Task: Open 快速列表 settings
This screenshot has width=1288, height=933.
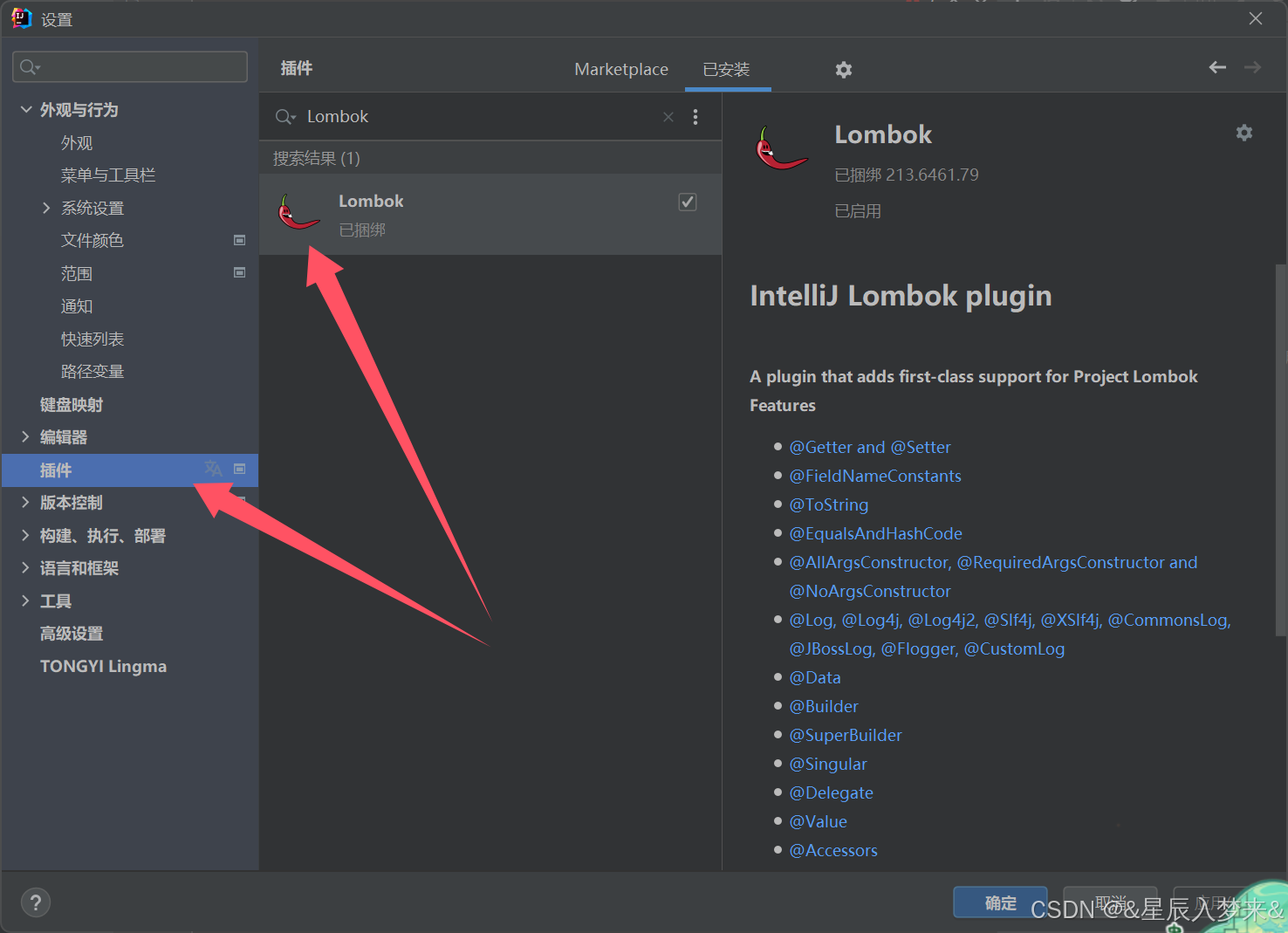Action: pyautogui.click(x=92, y=339)
